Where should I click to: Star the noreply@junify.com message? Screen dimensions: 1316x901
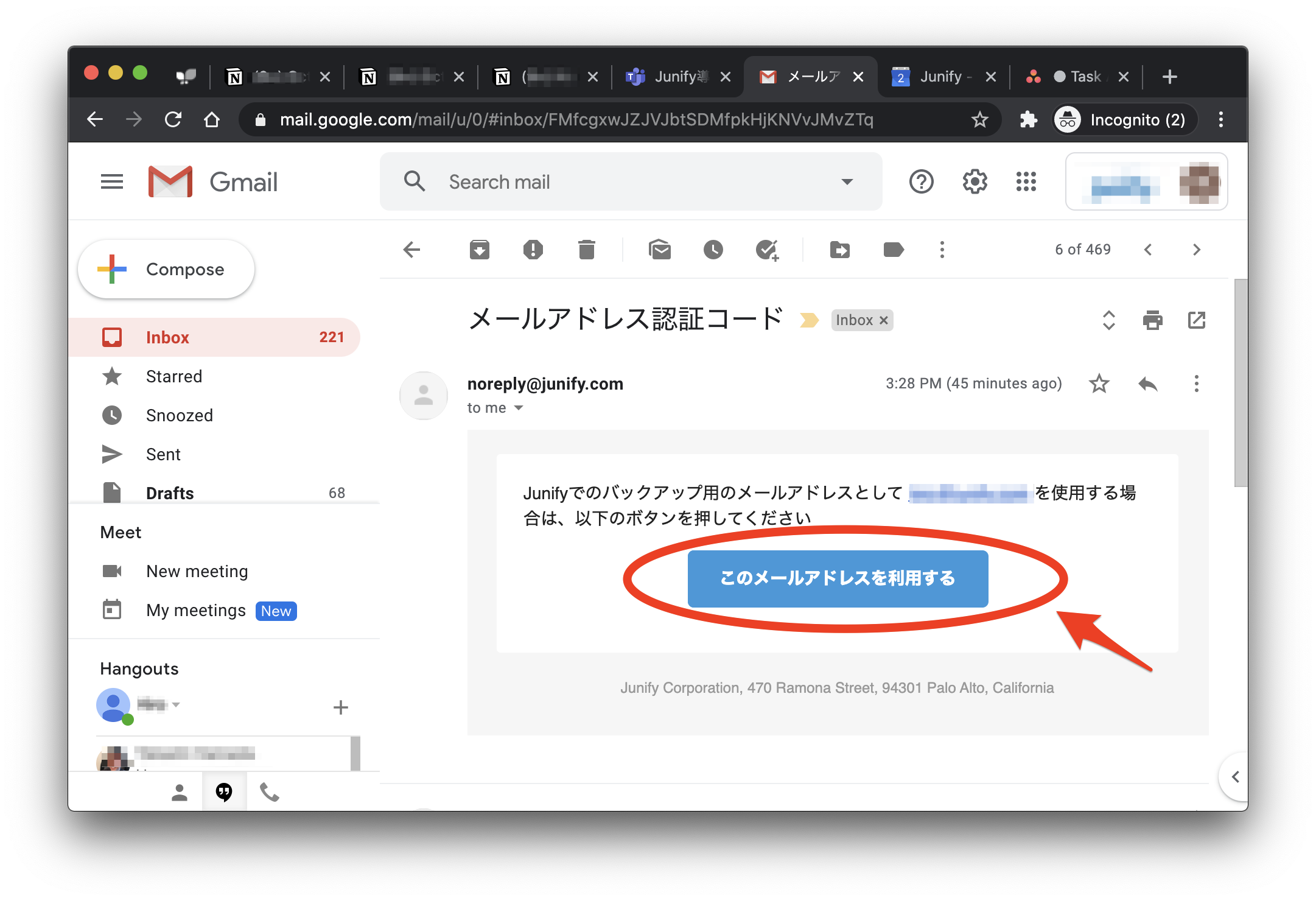1099,384
